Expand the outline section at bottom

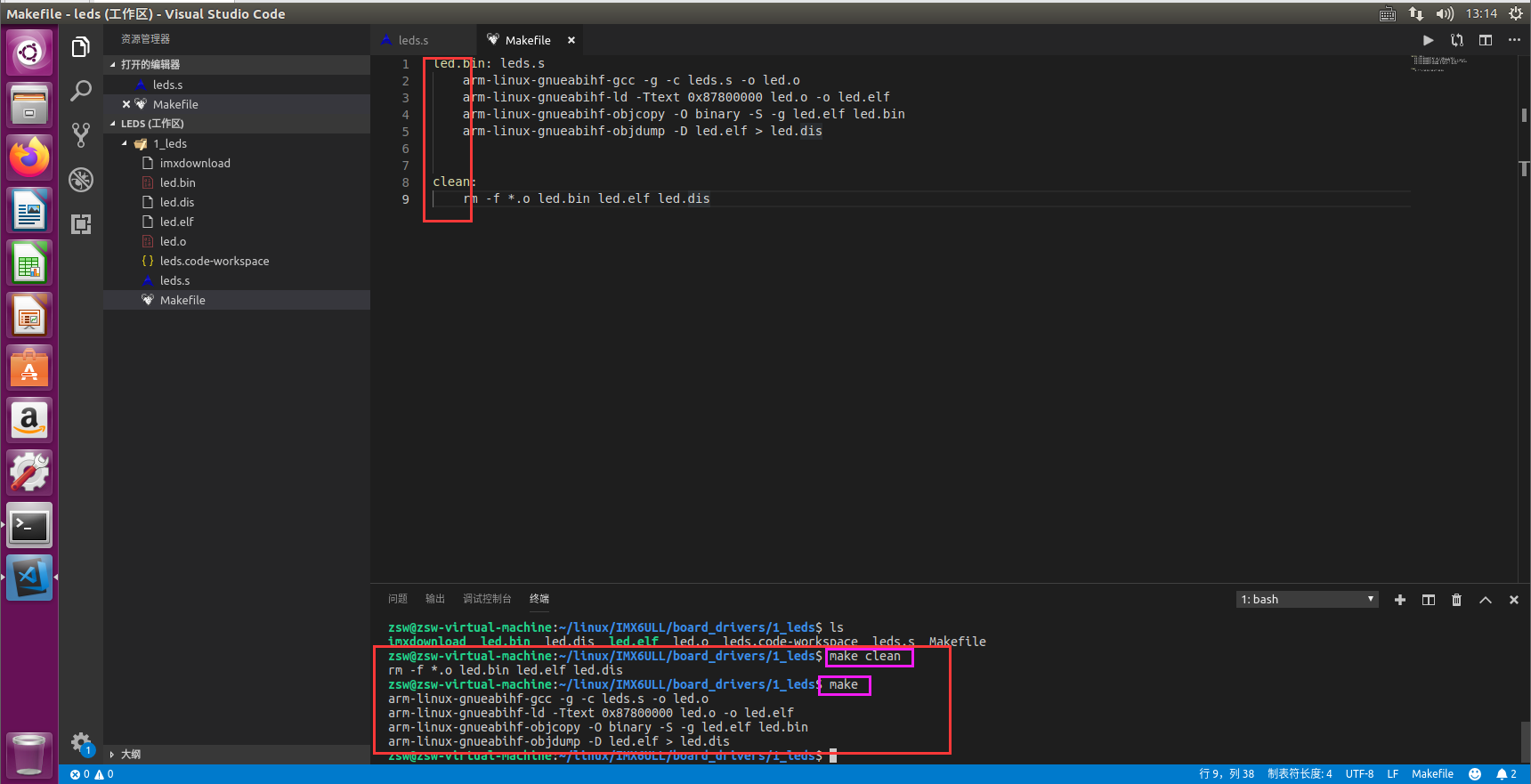click(237, 754)
